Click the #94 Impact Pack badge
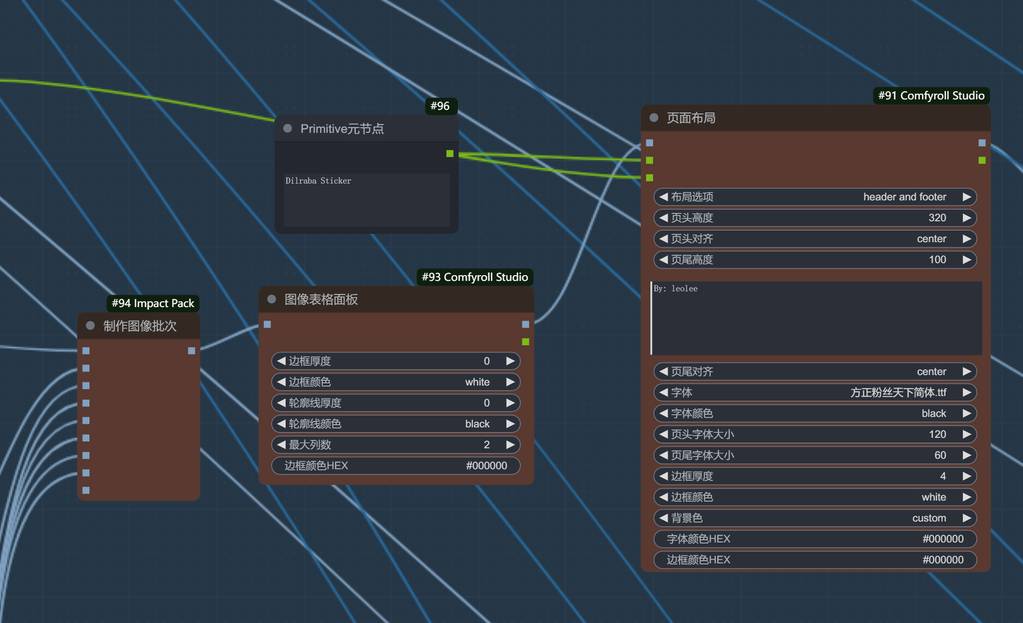Image resolution: width=1023 pixels, height=623 pixels. pos(153,303)
